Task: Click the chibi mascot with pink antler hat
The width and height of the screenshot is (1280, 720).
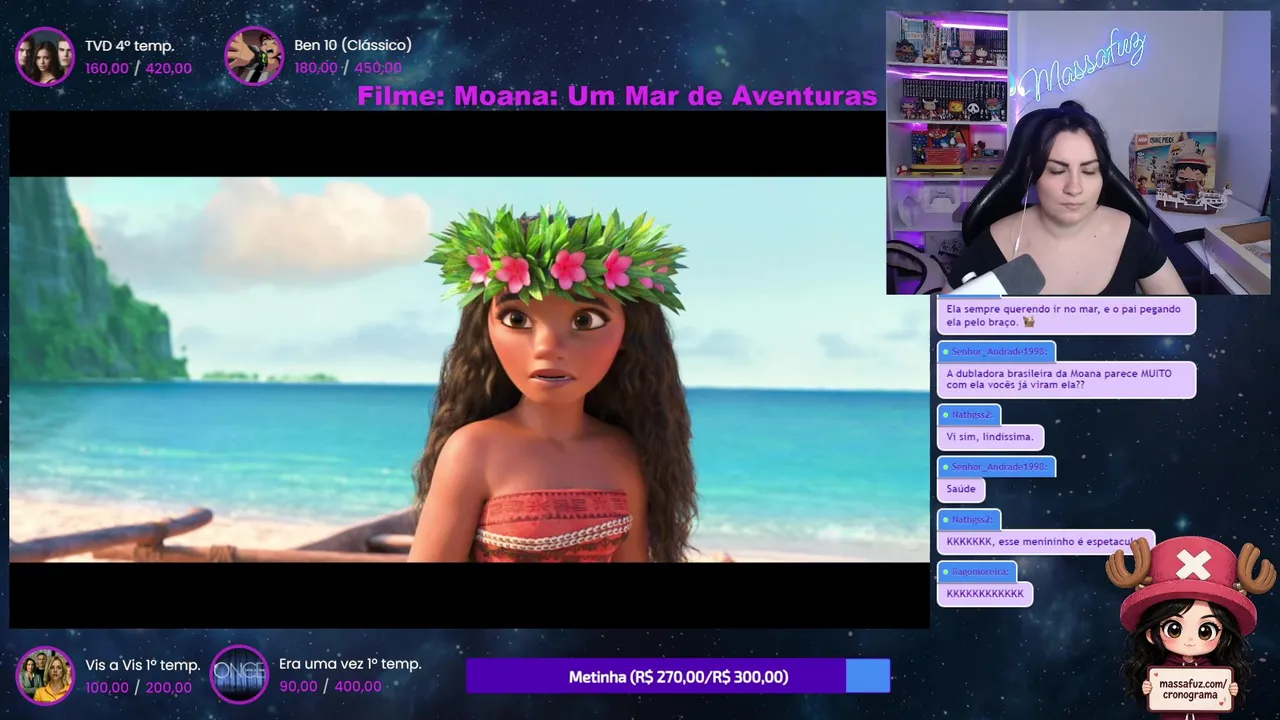Action: point(1190,628)
